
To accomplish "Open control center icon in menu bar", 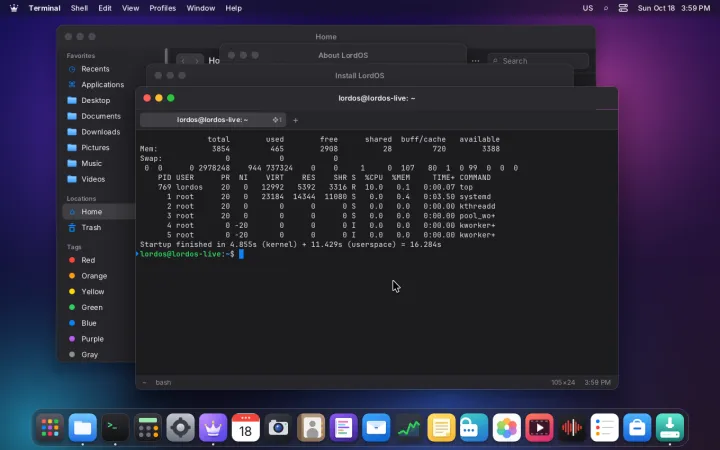I will coord(623,8).
